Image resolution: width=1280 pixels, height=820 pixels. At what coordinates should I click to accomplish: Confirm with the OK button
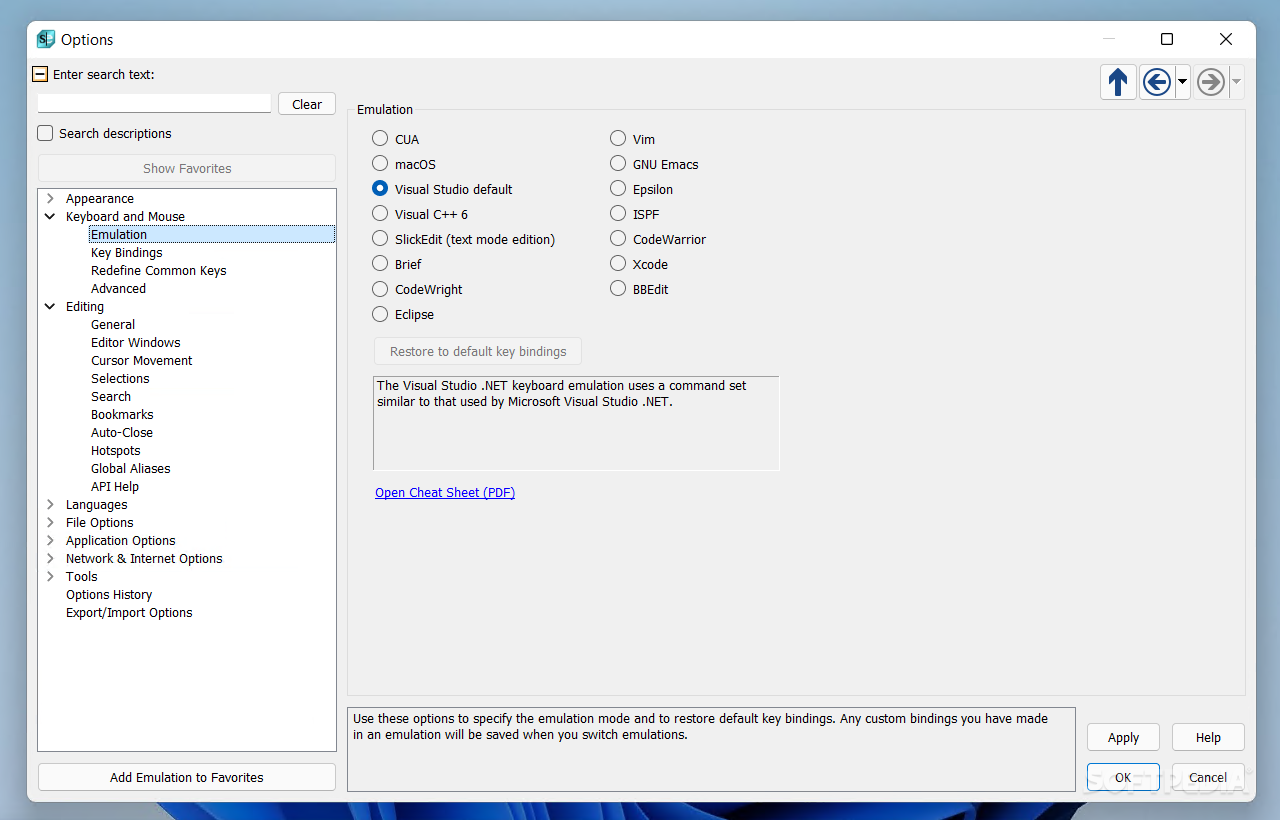click(x=1123, y=777)
